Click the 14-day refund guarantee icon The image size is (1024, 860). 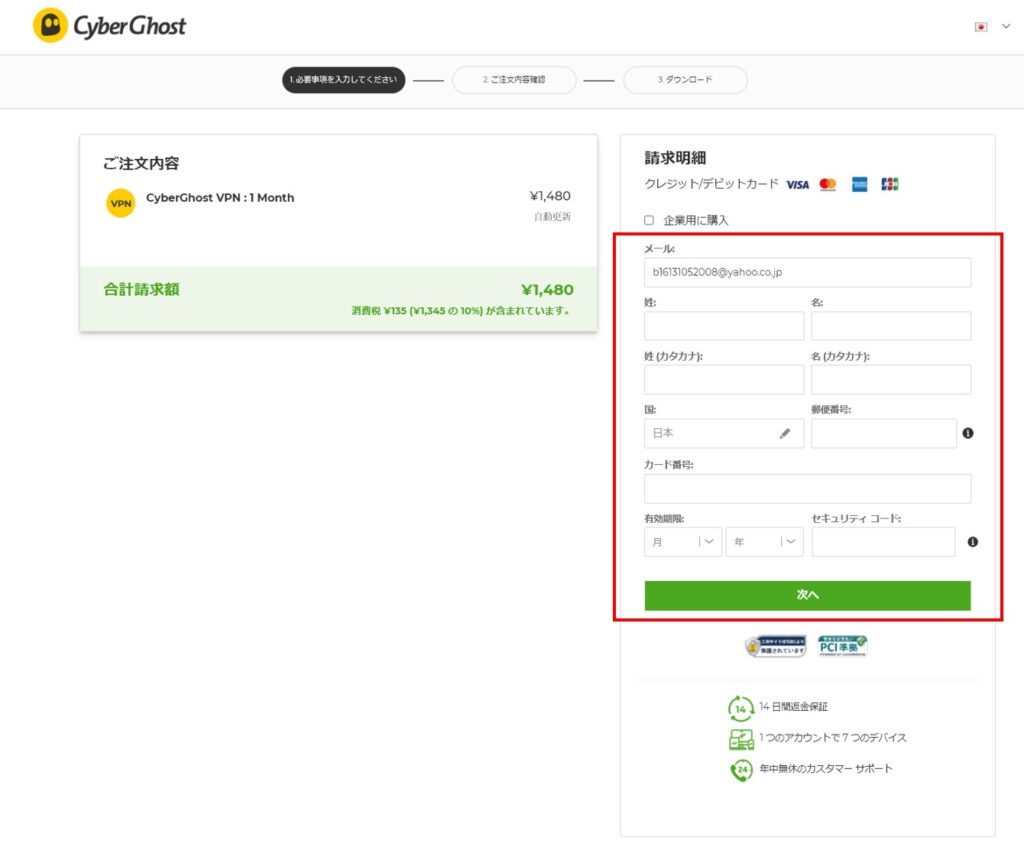point(740,707)
